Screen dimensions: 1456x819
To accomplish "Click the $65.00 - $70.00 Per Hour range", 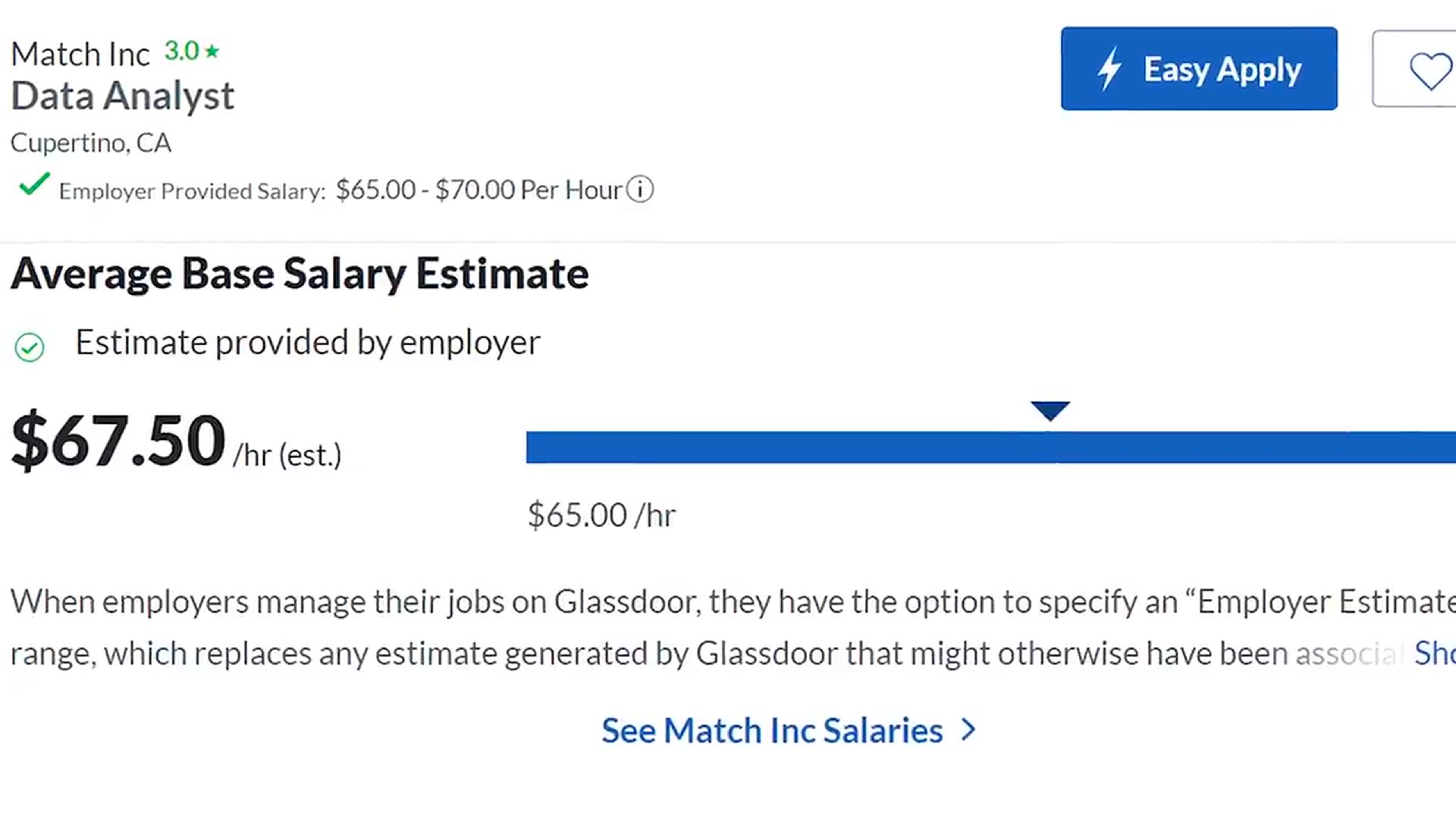I will 479,190.
